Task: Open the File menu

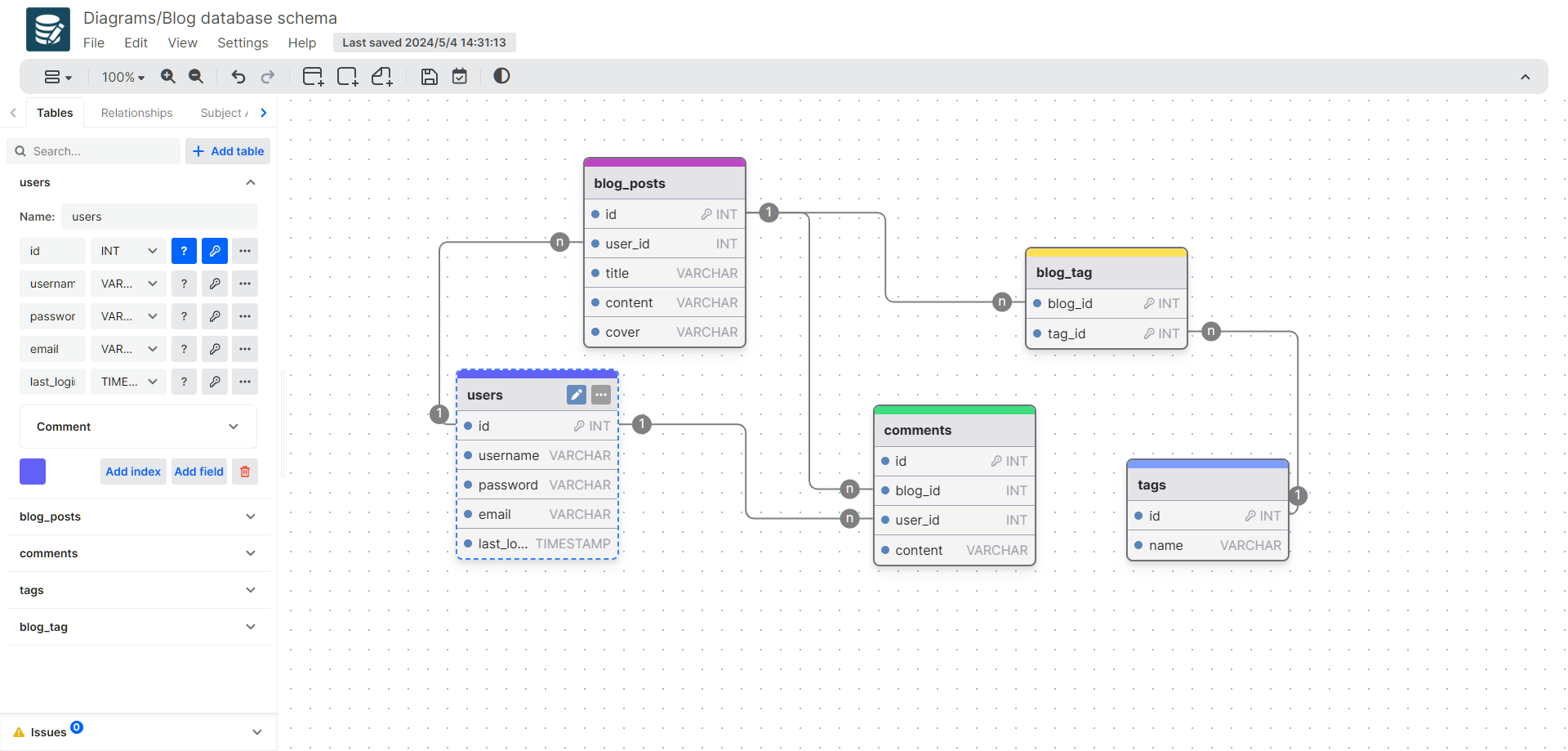Action: tap(94, 42)
